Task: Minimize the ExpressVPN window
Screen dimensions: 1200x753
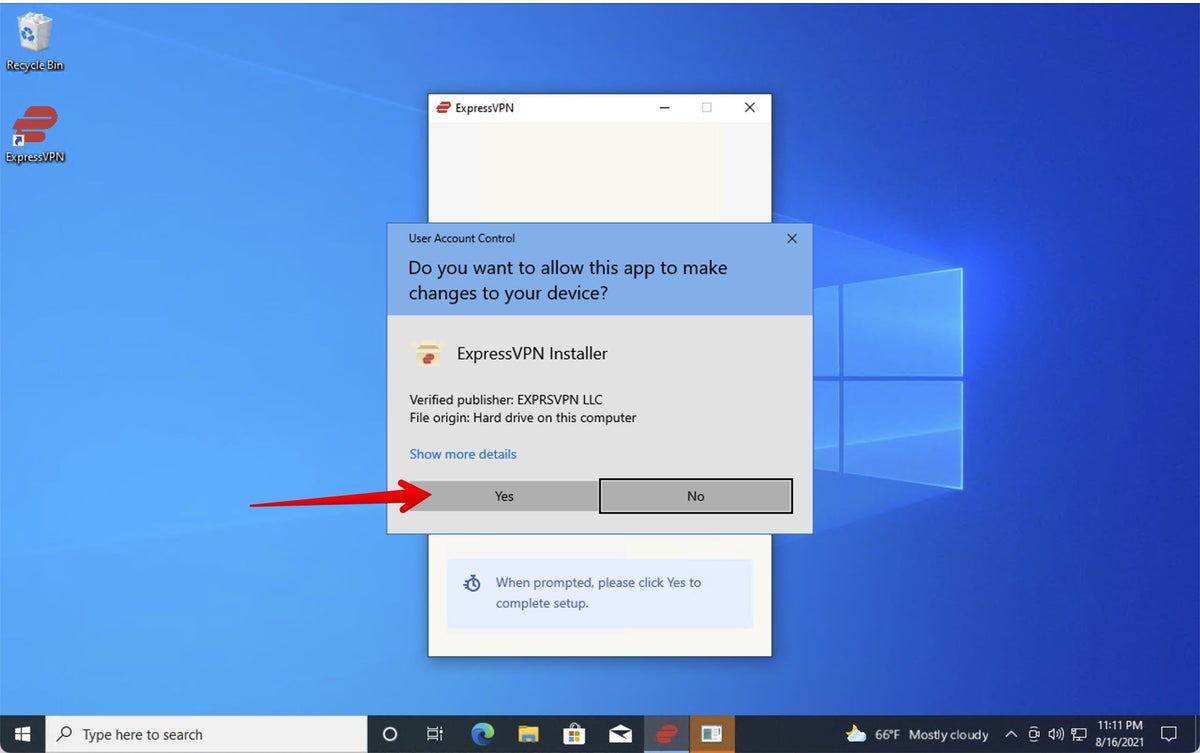Action: pyautogui.click(x=663, y=108)
